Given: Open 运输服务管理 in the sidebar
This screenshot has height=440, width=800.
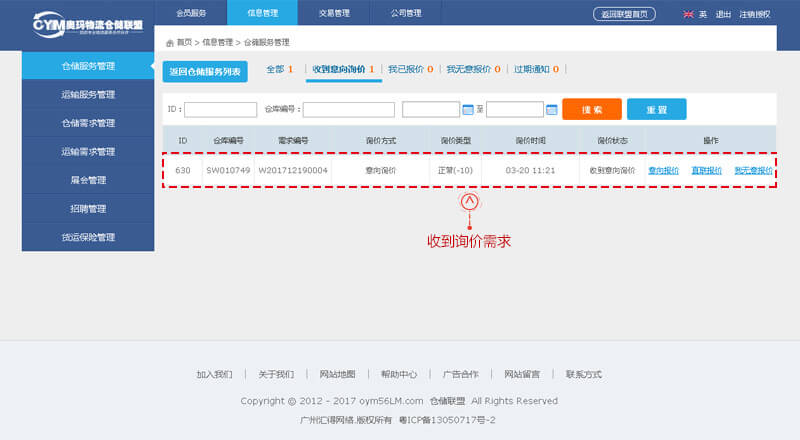Looking at the screenshot, I should [88, 95].
